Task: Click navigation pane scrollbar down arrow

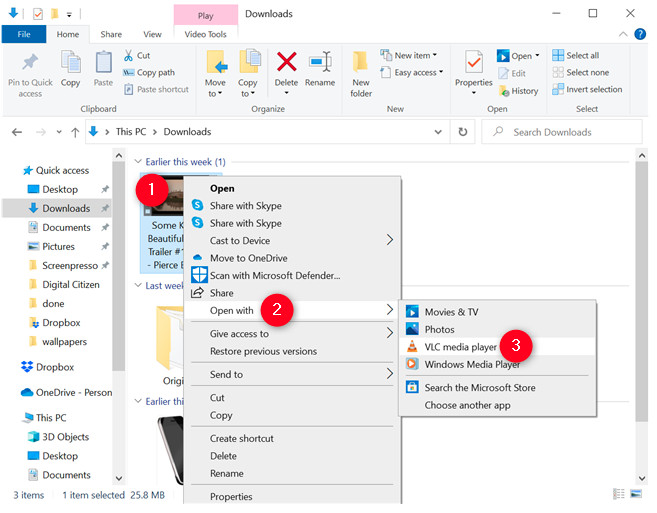Action: tap(119, 478)
